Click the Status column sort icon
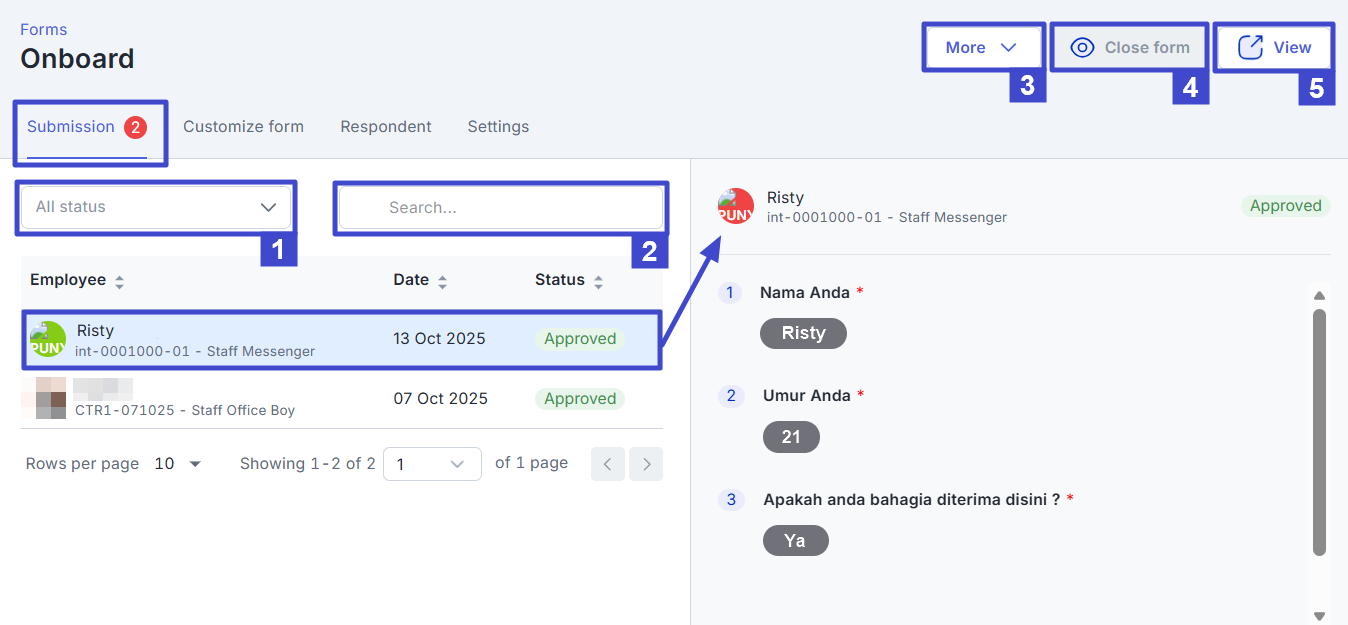1348x625 pixels. tap(599, 282)
